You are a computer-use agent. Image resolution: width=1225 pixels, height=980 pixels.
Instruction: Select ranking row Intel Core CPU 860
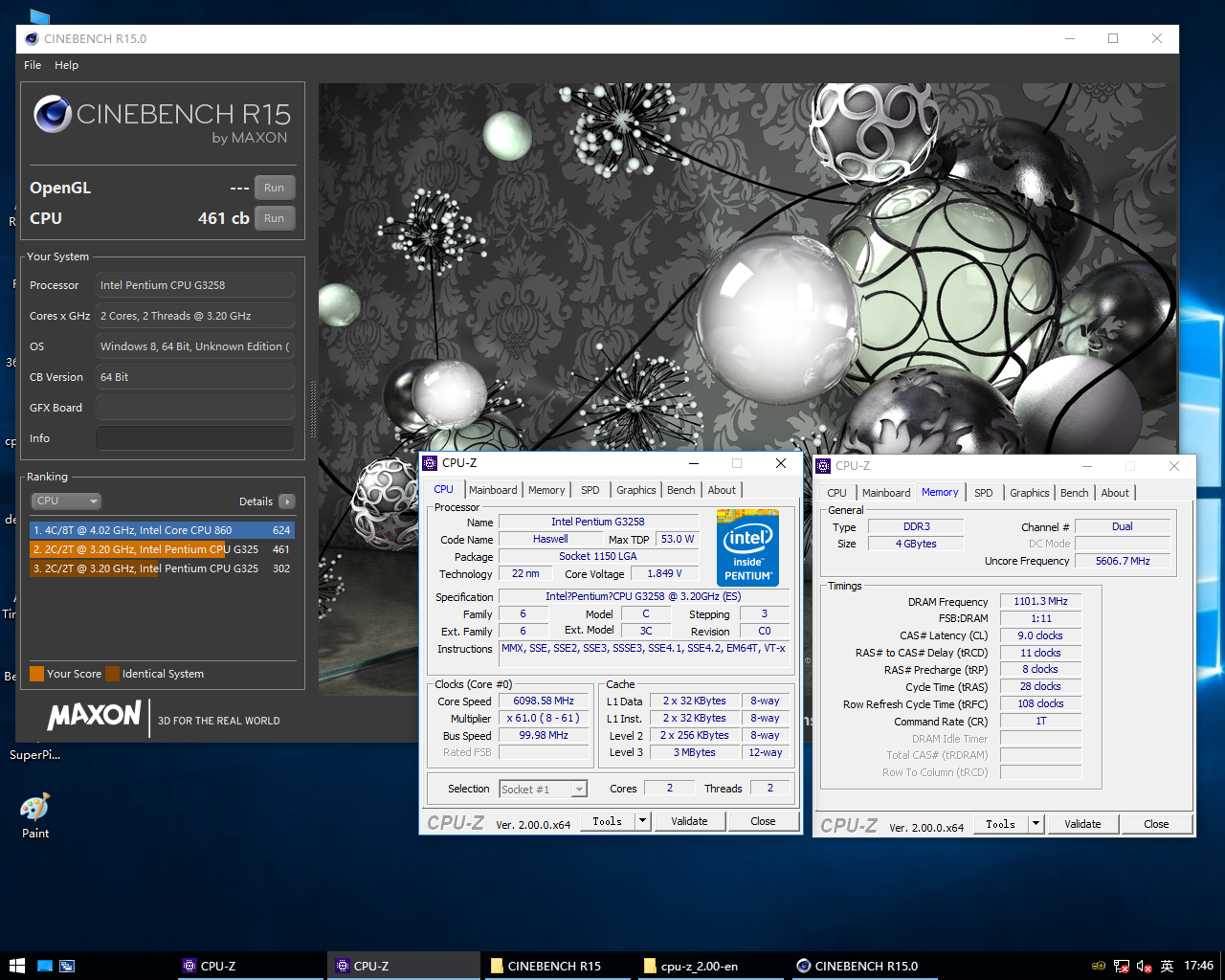tap(162, 530)
